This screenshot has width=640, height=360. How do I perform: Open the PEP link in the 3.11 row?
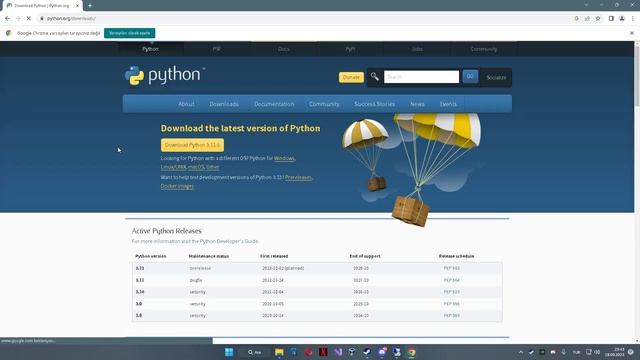point(451,280)
